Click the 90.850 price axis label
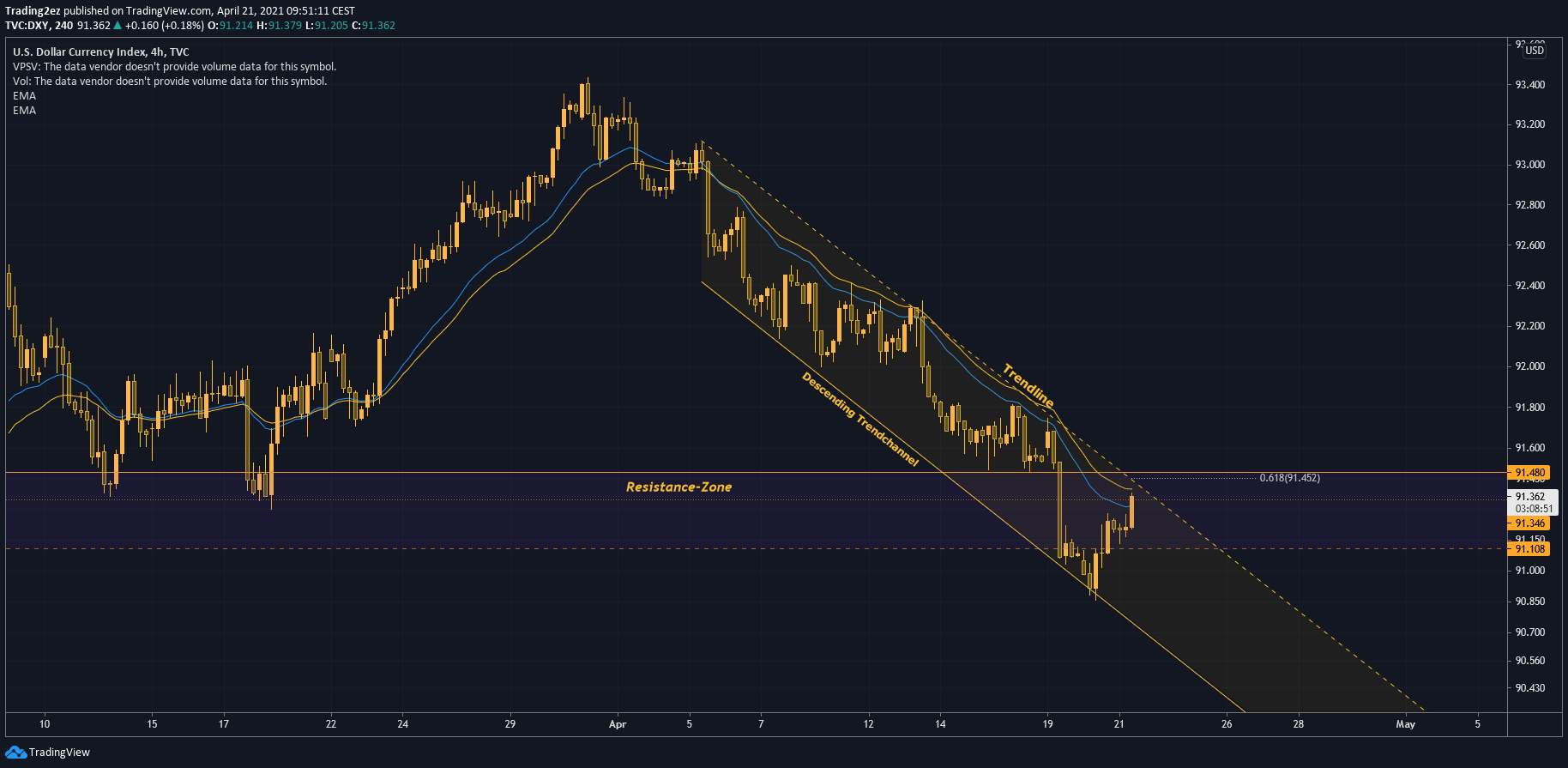 [x=1530, y=602]
